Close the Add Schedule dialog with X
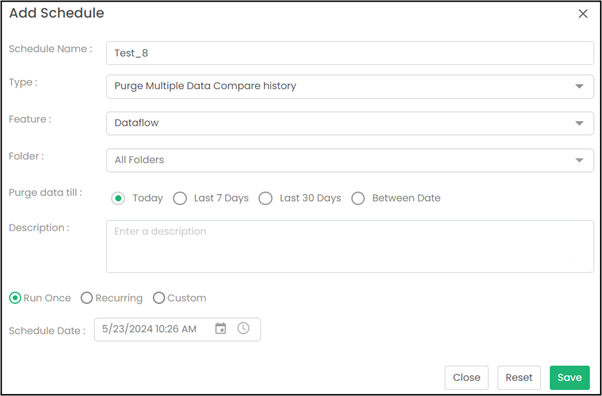This screenshot has height=396, width=602. (583, 14)
